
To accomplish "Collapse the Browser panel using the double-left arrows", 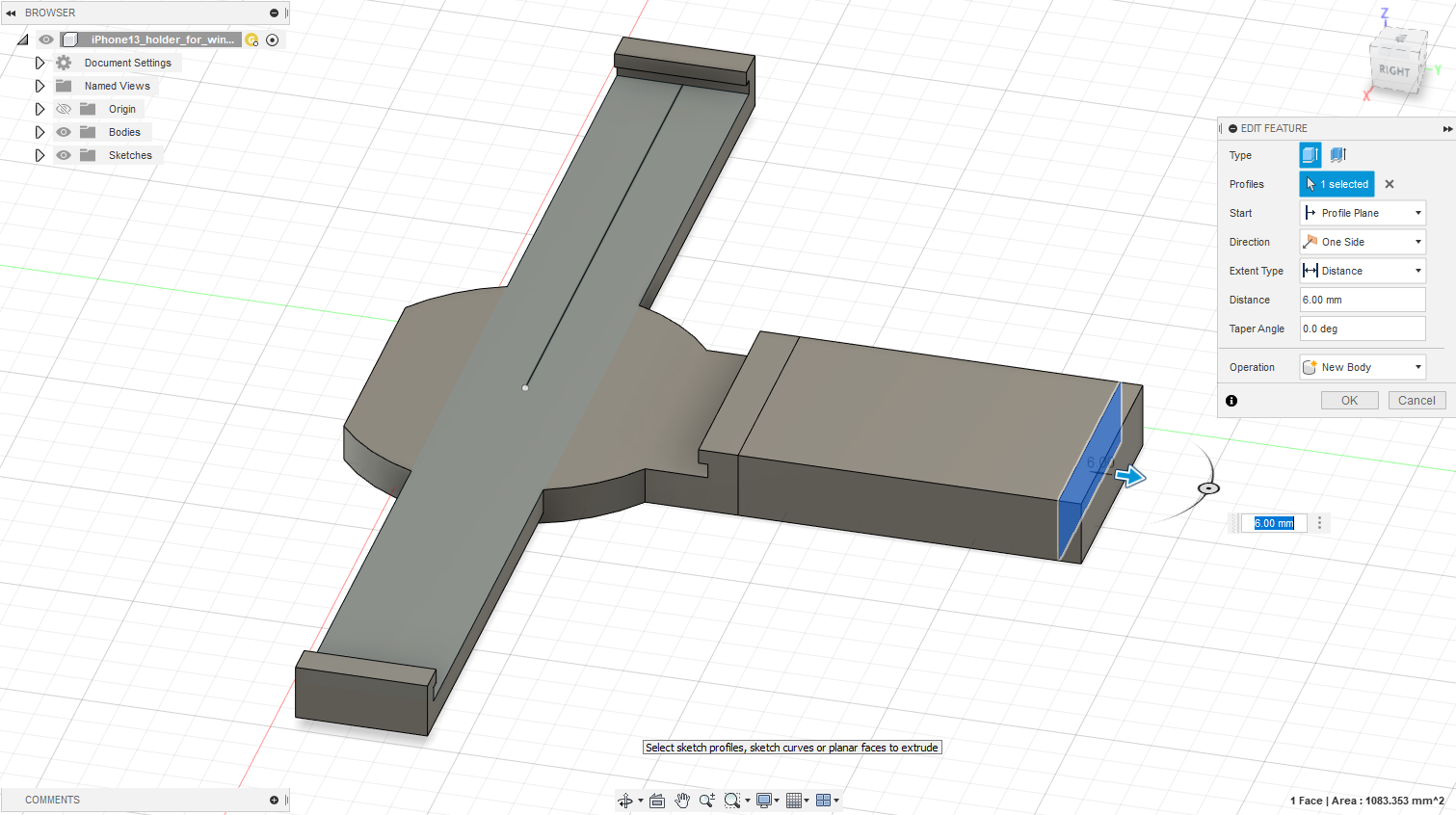I will click(11, 13).
